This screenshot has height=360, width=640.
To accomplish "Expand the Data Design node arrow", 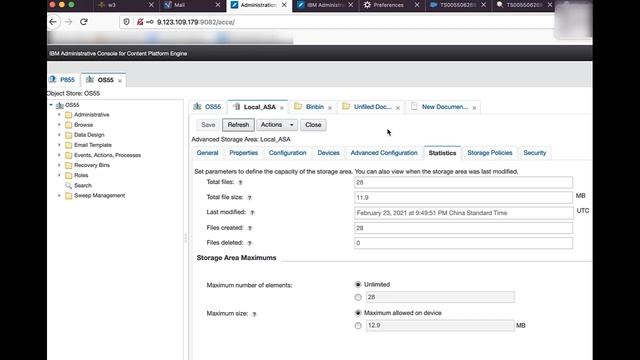I will click(59, 135).
